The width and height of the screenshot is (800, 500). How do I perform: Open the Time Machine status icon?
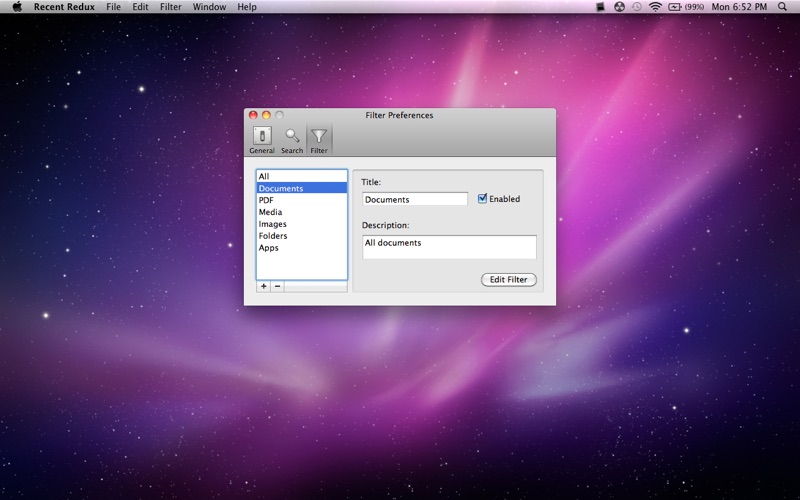[637, 7]
